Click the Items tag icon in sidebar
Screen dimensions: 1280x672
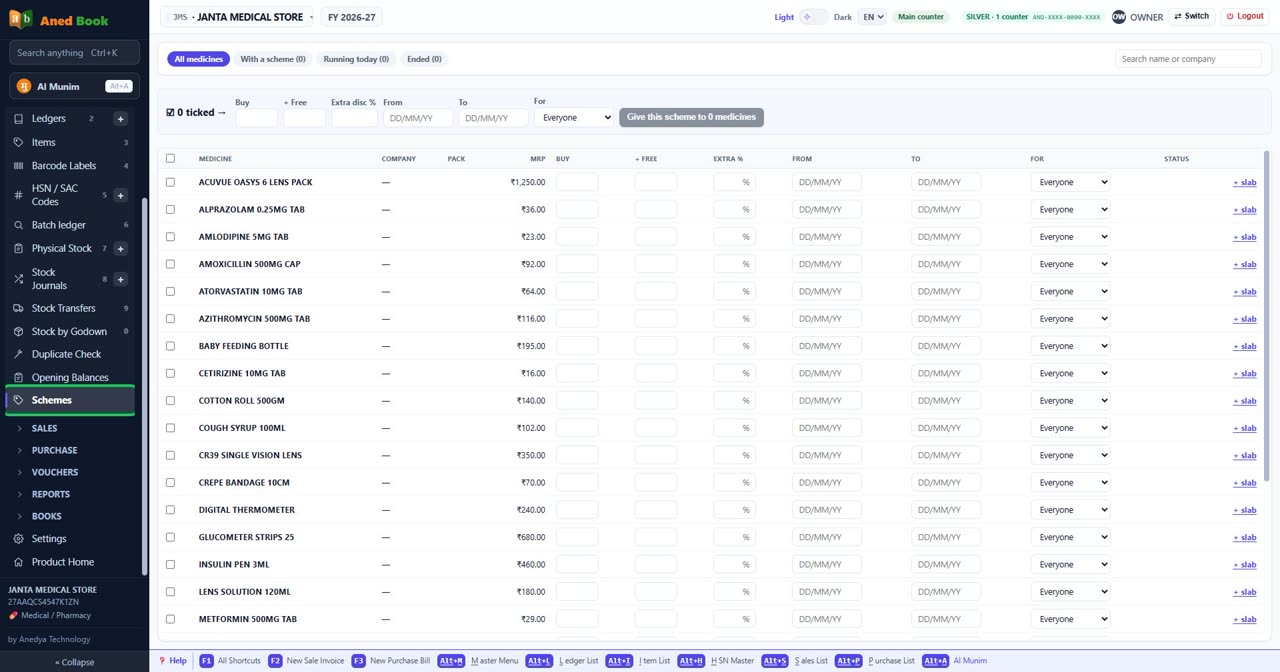tap(18, 142)
